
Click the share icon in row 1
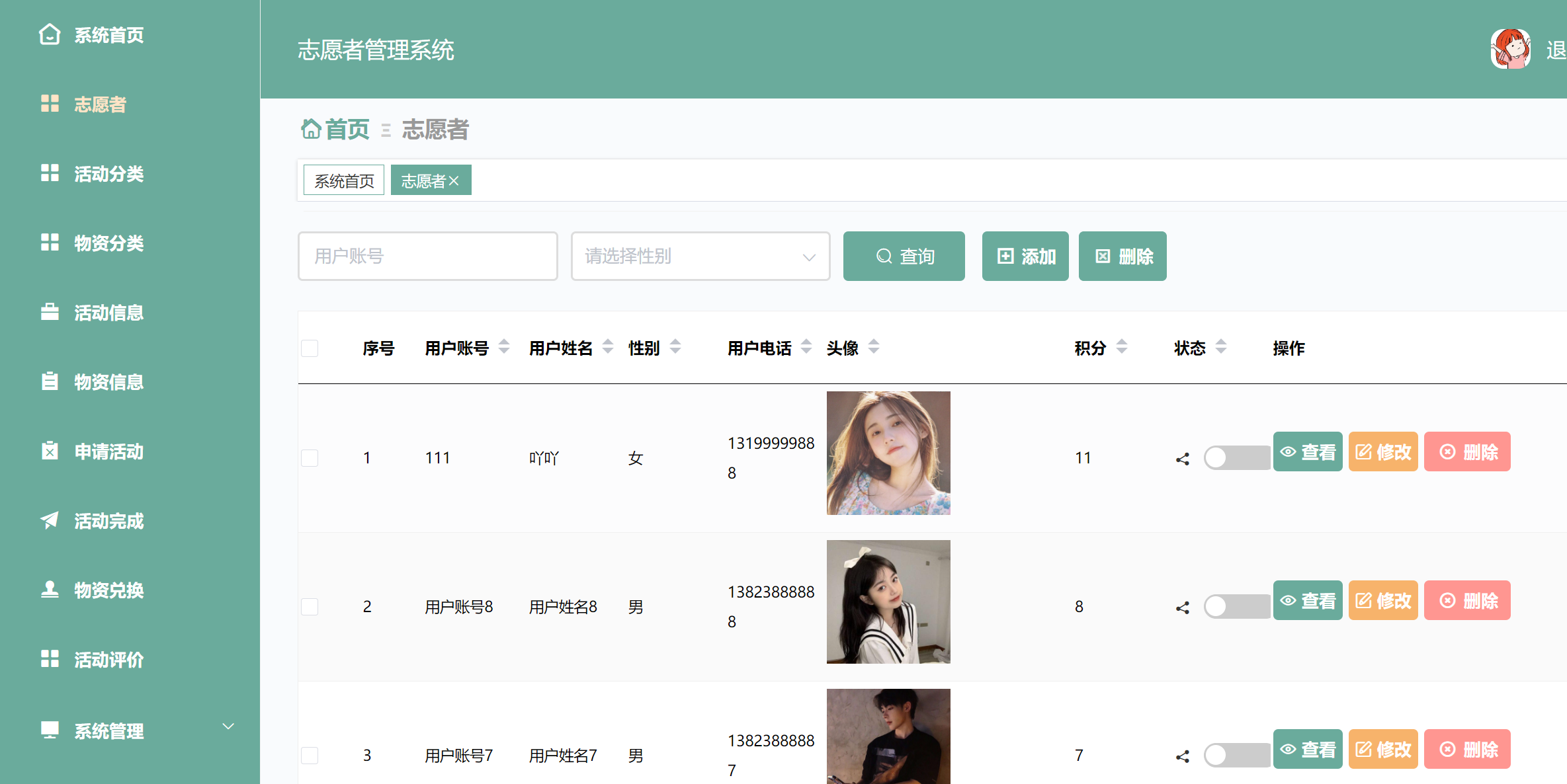click(1183, 459)
